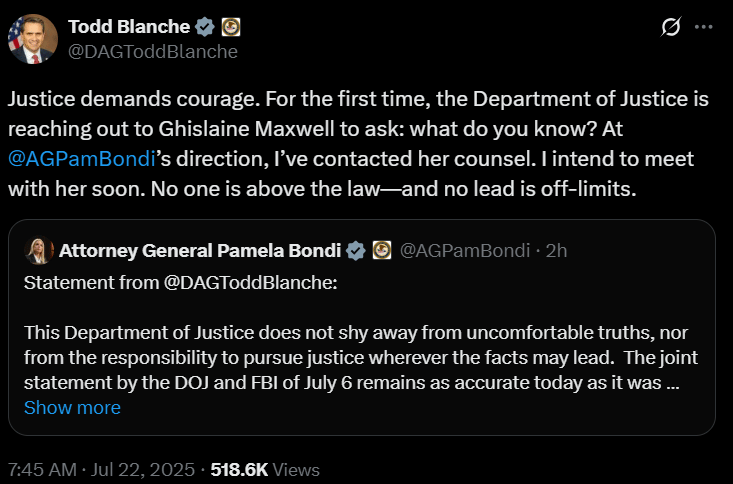Open Todd Blanche's profile via display name
This screenshot has height=484, width=733.
pos(126,26)
